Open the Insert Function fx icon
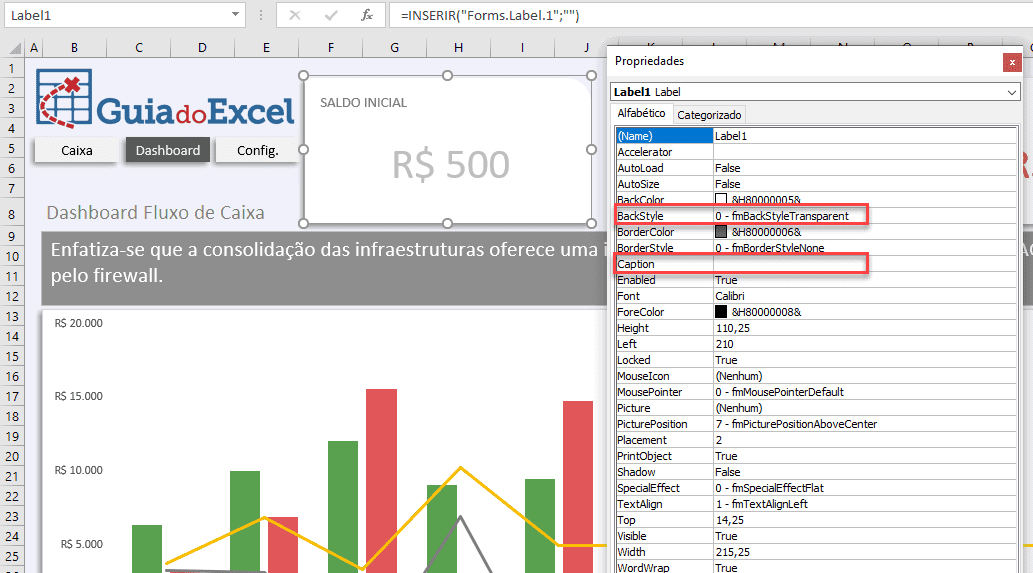The width and height of the screenshot is (1033, 573). [367, 15]
